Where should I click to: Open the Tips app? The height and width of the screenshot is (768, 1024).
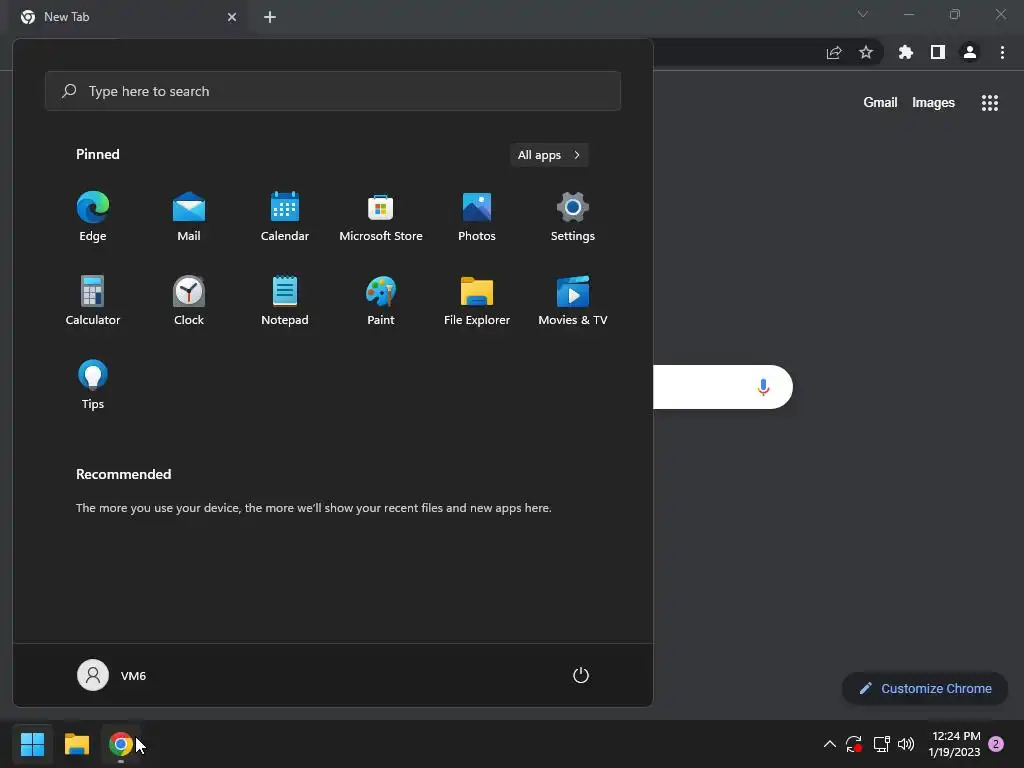(x=93, y=385)
